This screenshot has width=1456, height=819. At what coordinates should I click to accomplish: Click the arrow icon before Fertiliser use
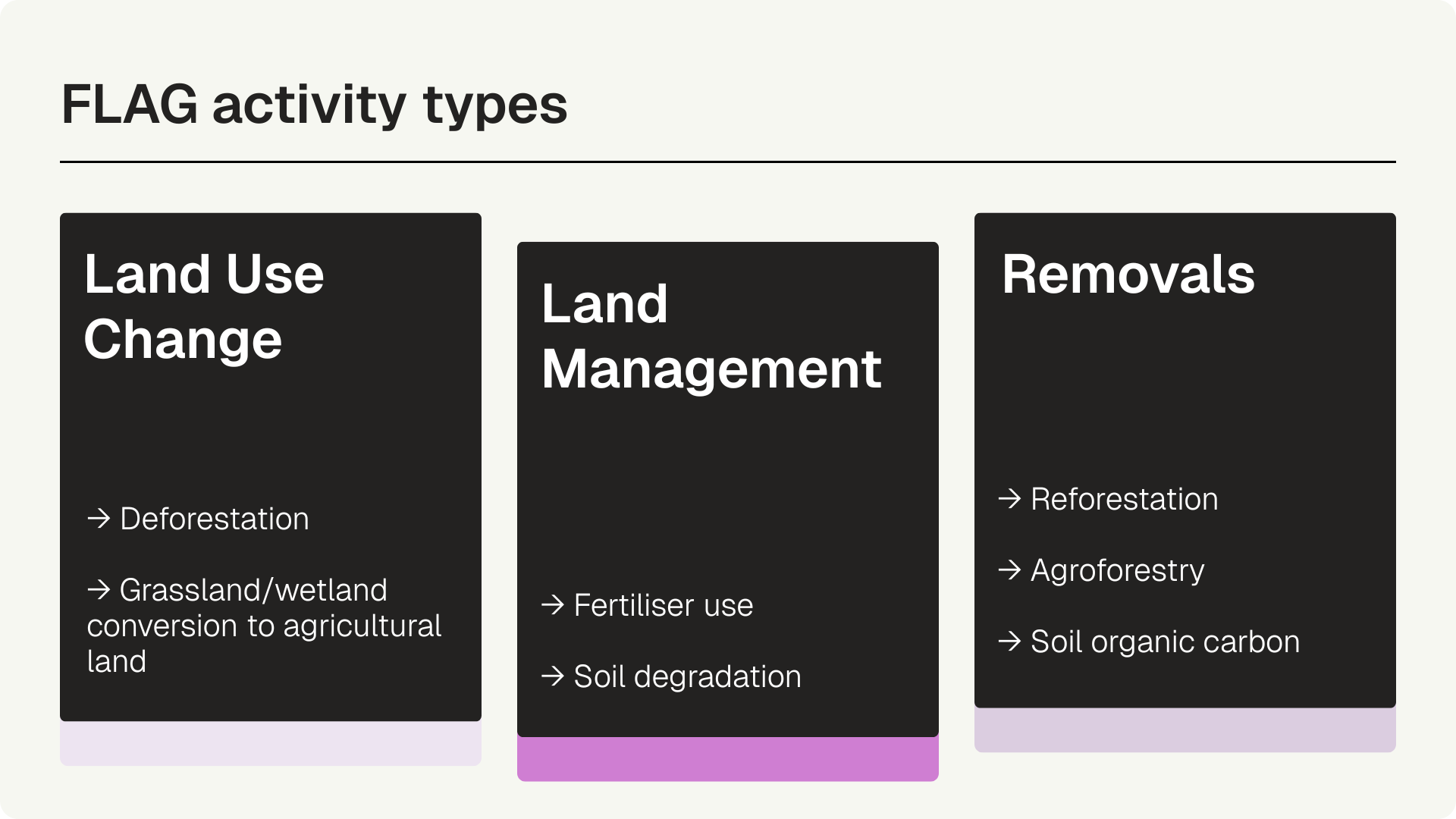[x=553, y=605]
